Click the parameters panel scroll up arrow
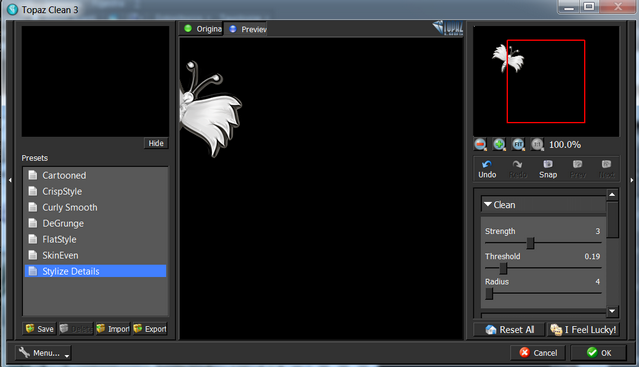Viewport: 639px width, 367px height. click(612, 195)
